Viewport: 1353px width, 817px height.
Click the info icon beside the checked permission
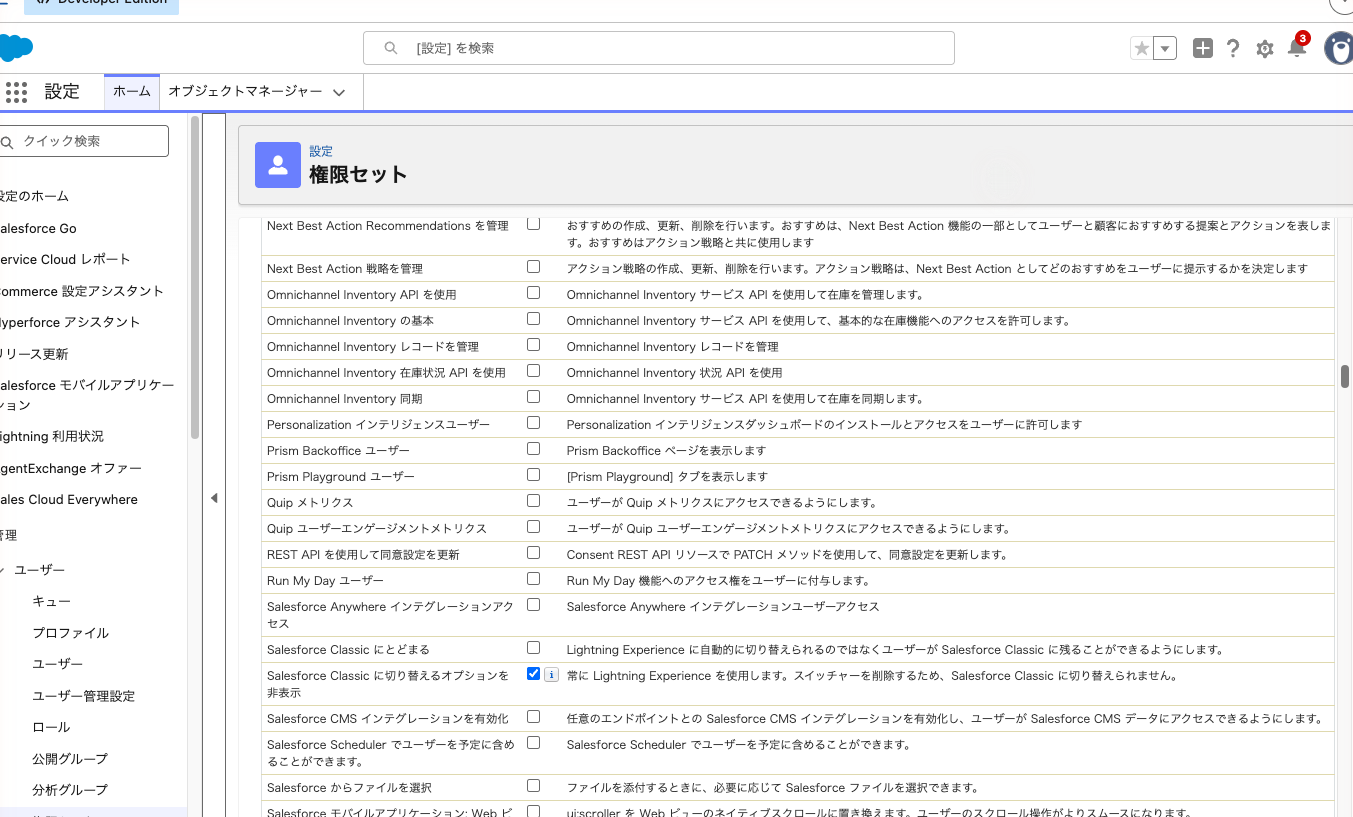pos(551,675)
